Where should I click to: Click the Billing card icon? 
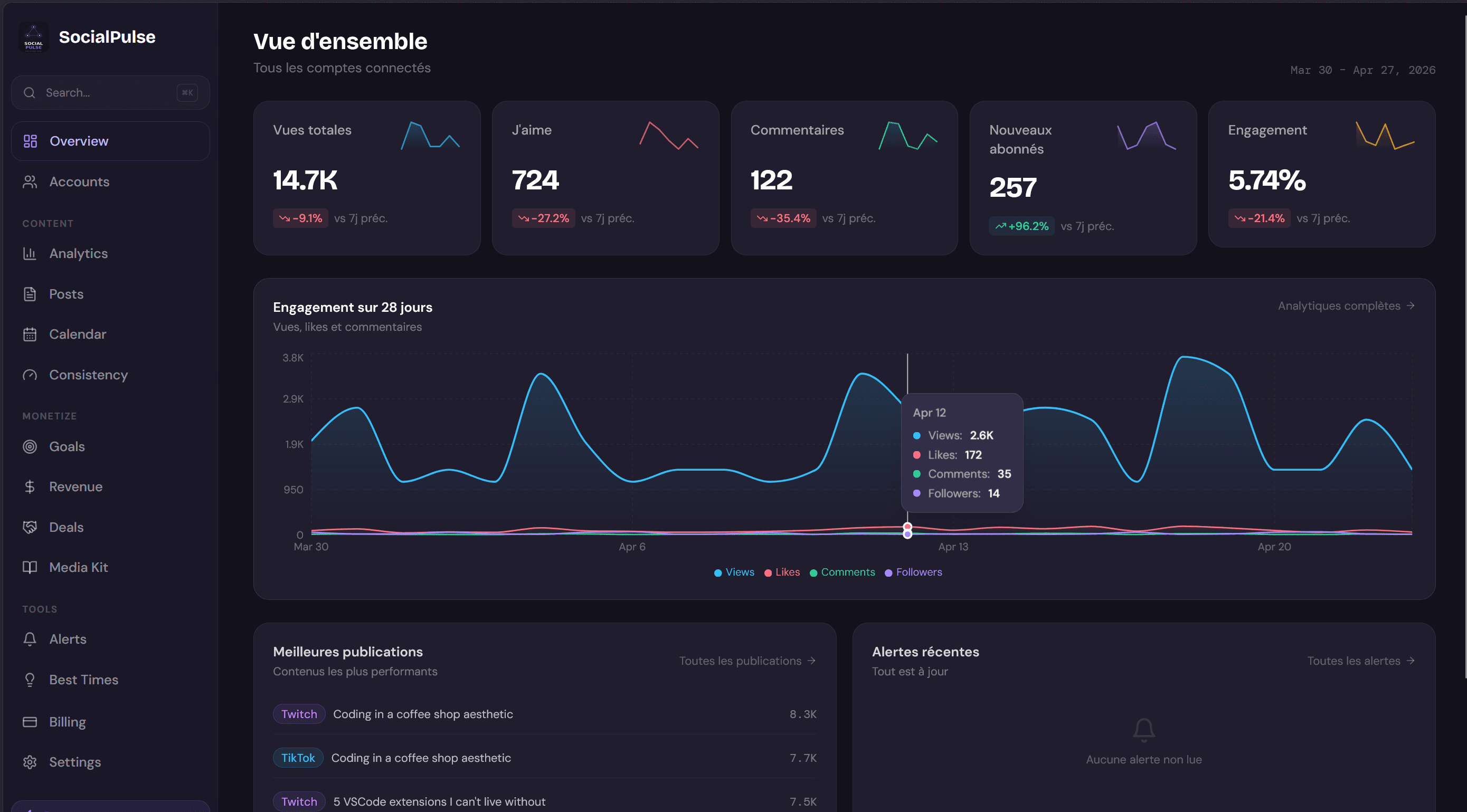[30, 722]
